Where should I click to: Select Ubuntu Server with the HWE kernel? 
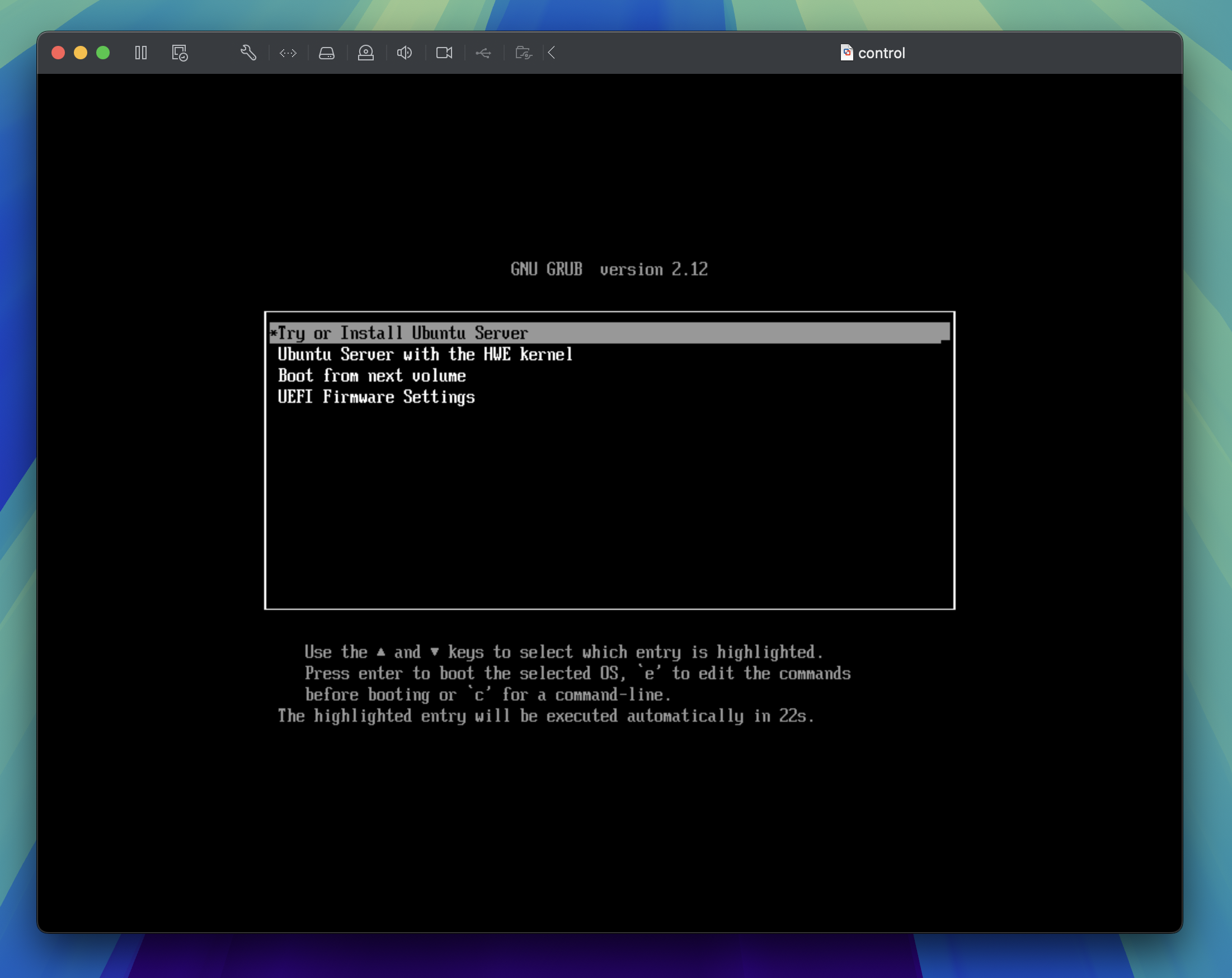pos(425,354)
